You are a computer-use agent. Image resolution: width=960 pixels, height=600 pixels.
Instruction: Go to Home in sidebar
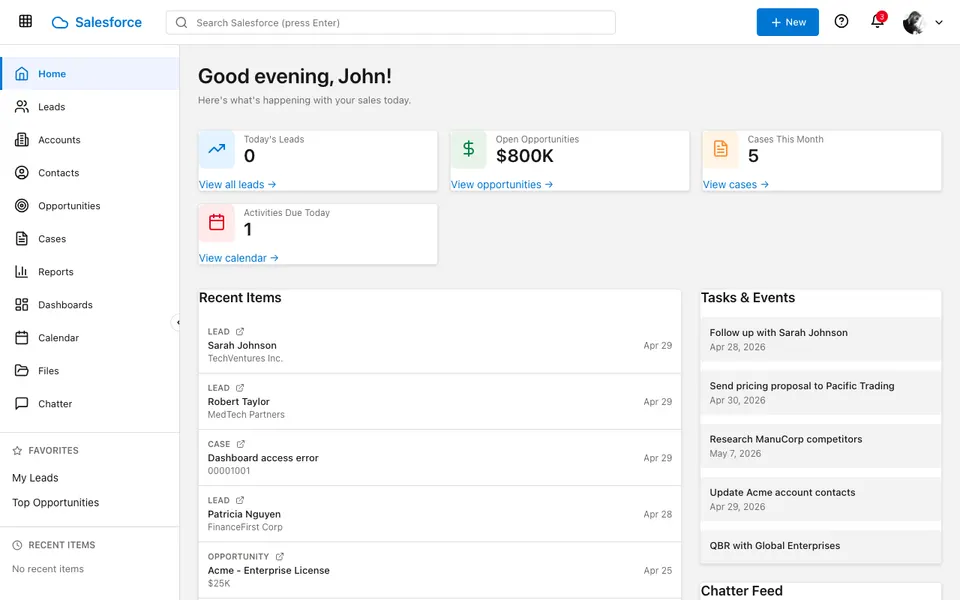(90, 73)
